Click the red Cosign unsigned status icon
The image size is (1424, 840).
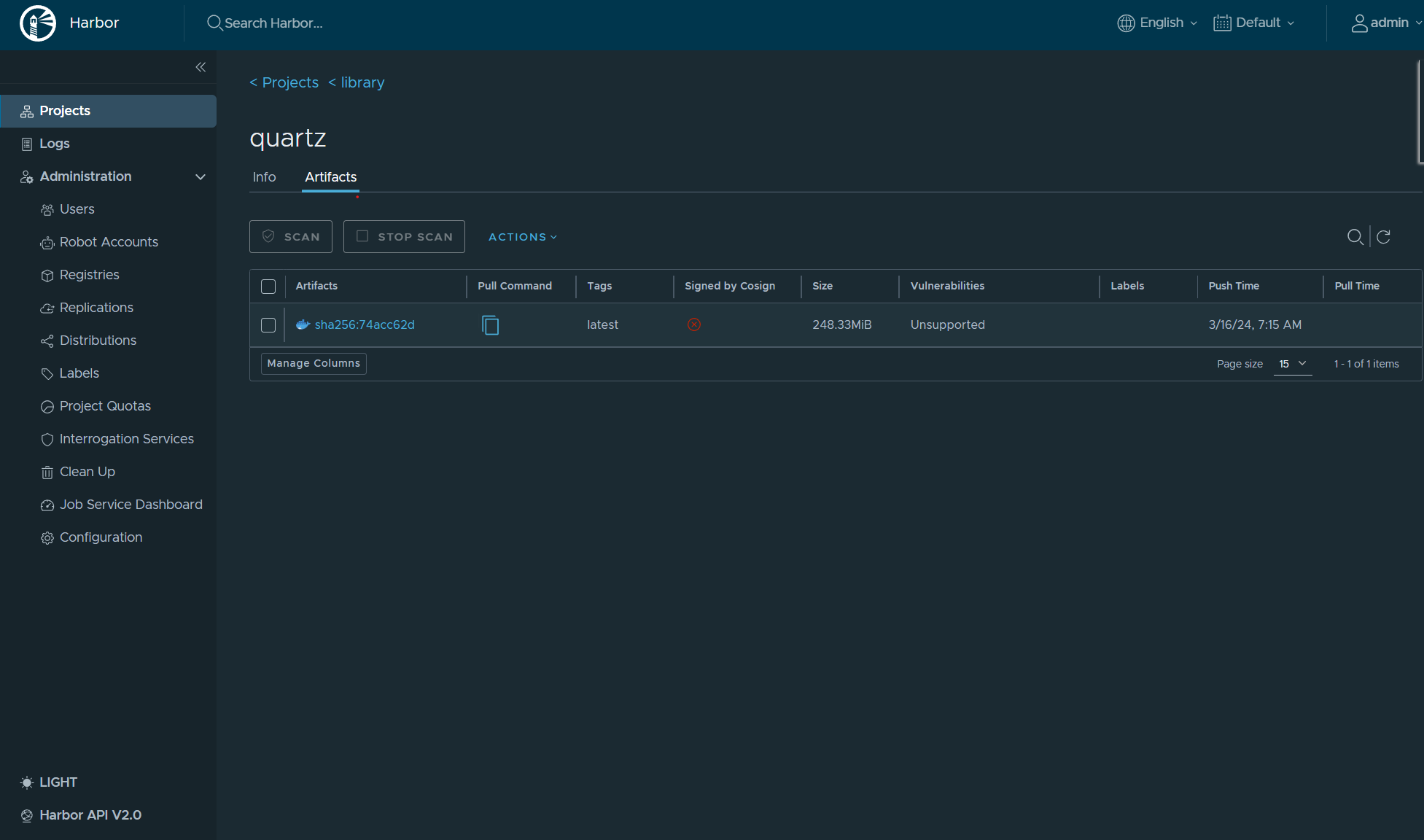[x=693, y=325]
